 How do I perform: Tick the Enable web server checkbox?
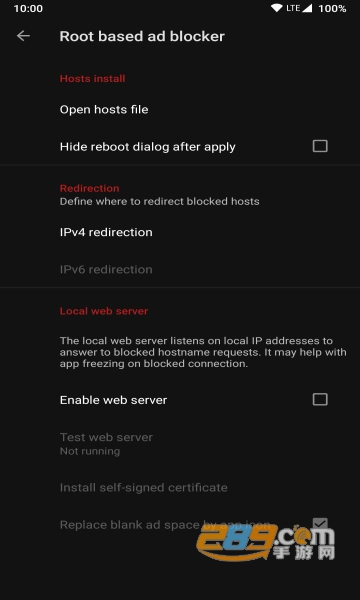coord(320,399)
